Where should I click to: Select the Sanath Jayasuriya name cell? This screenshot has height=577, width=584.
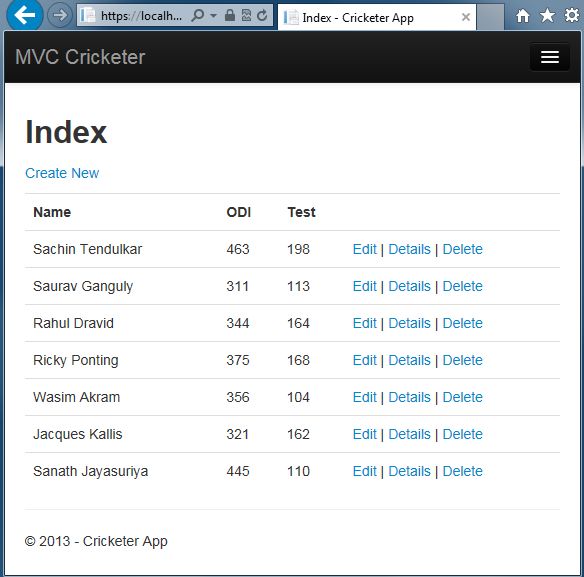point(91,471)
